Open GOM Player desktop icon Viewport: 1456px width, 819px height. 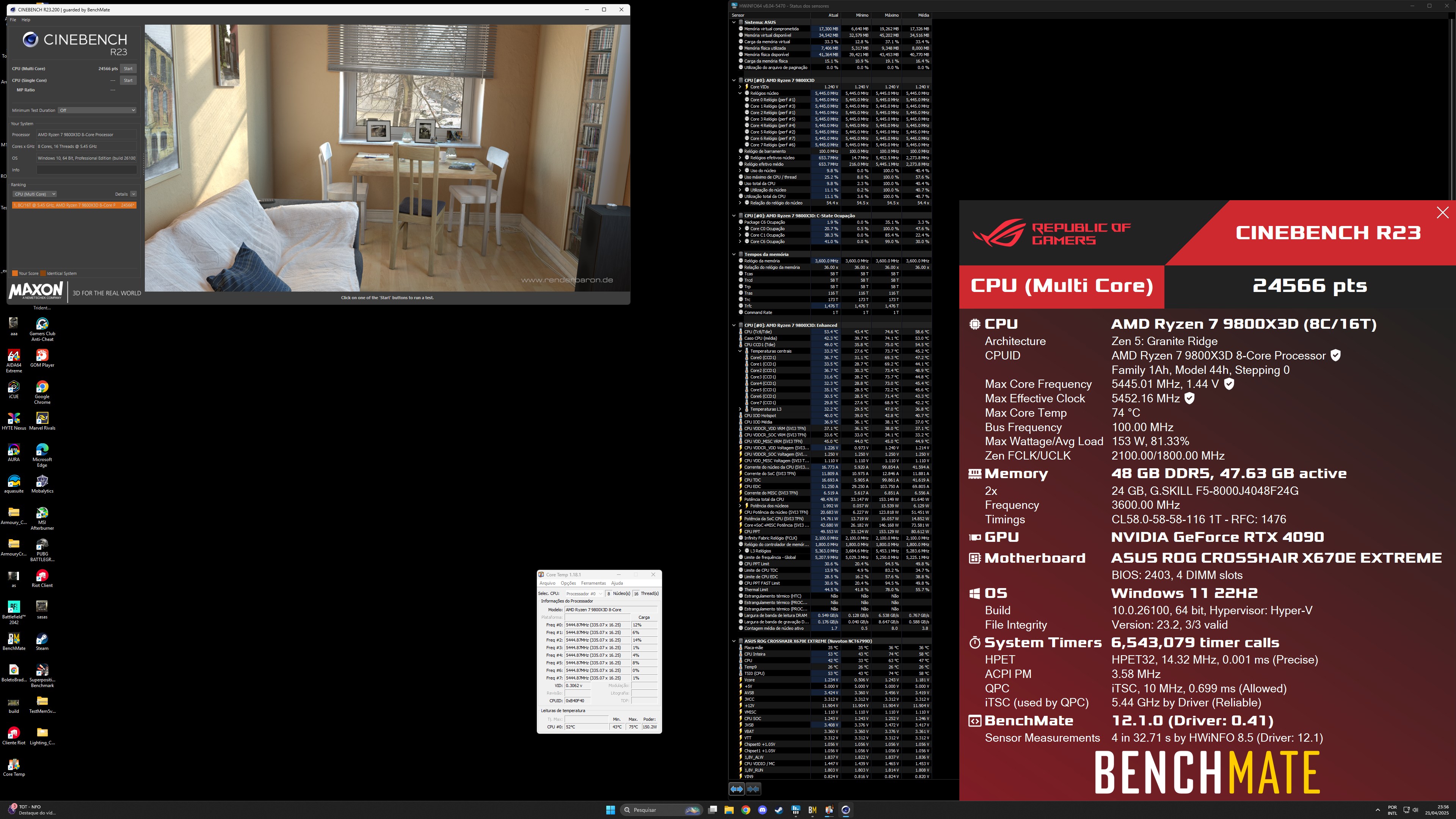coord(42,358)
